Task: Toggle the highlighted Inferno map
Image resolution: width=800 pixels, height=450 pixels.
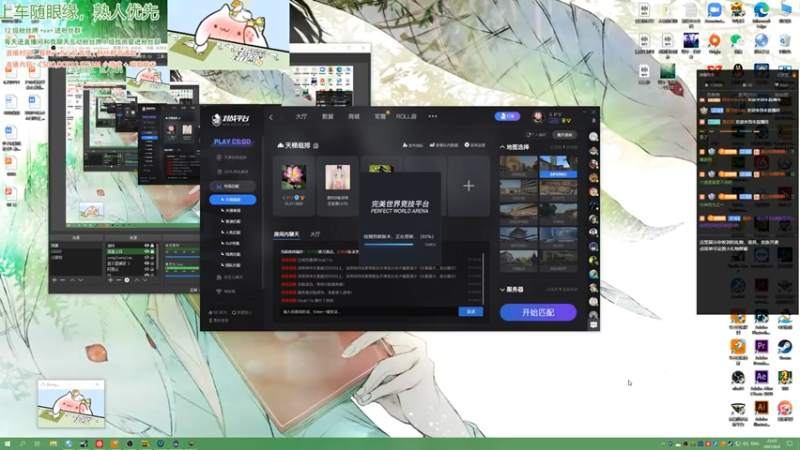Action: (558, 167)
